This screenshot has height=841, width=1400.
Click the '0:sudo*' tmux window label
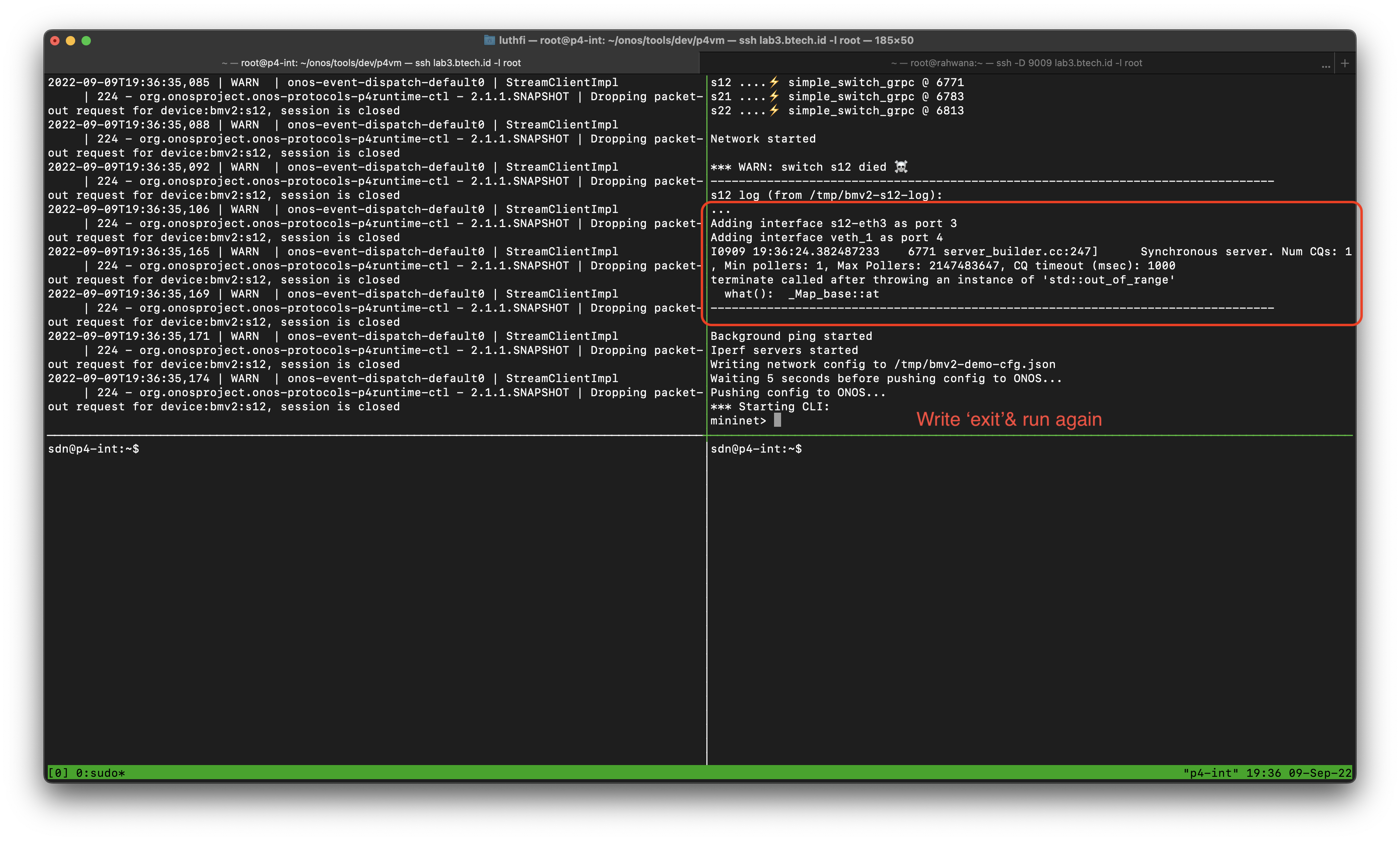tap(100, 773)
